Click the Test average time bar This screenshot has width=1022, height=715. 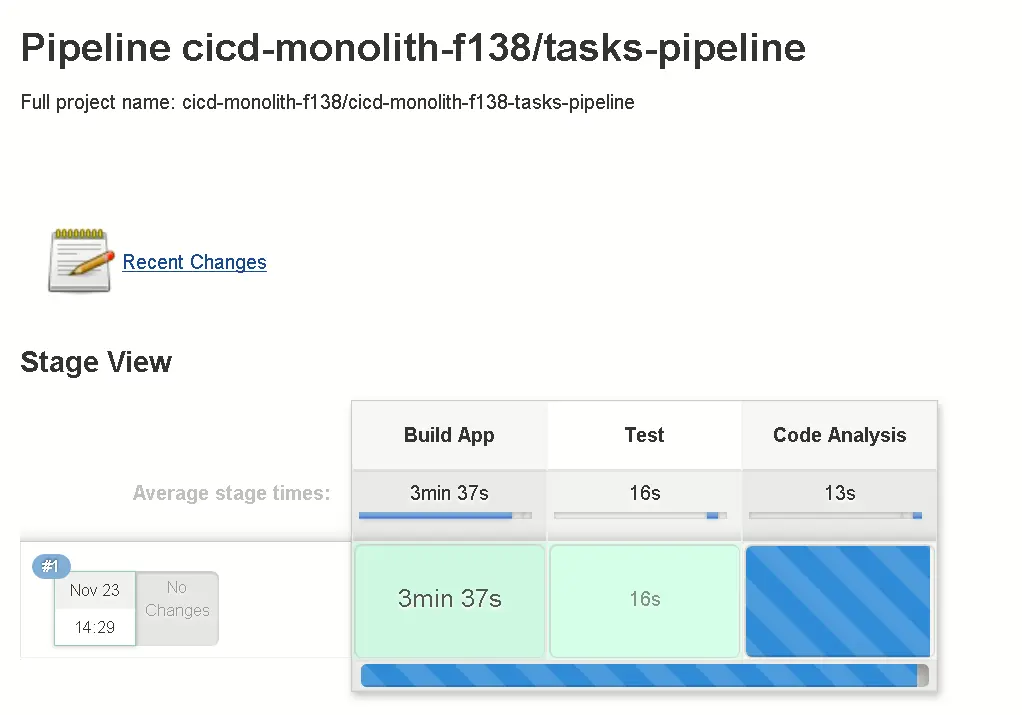(x=640, y=516)
